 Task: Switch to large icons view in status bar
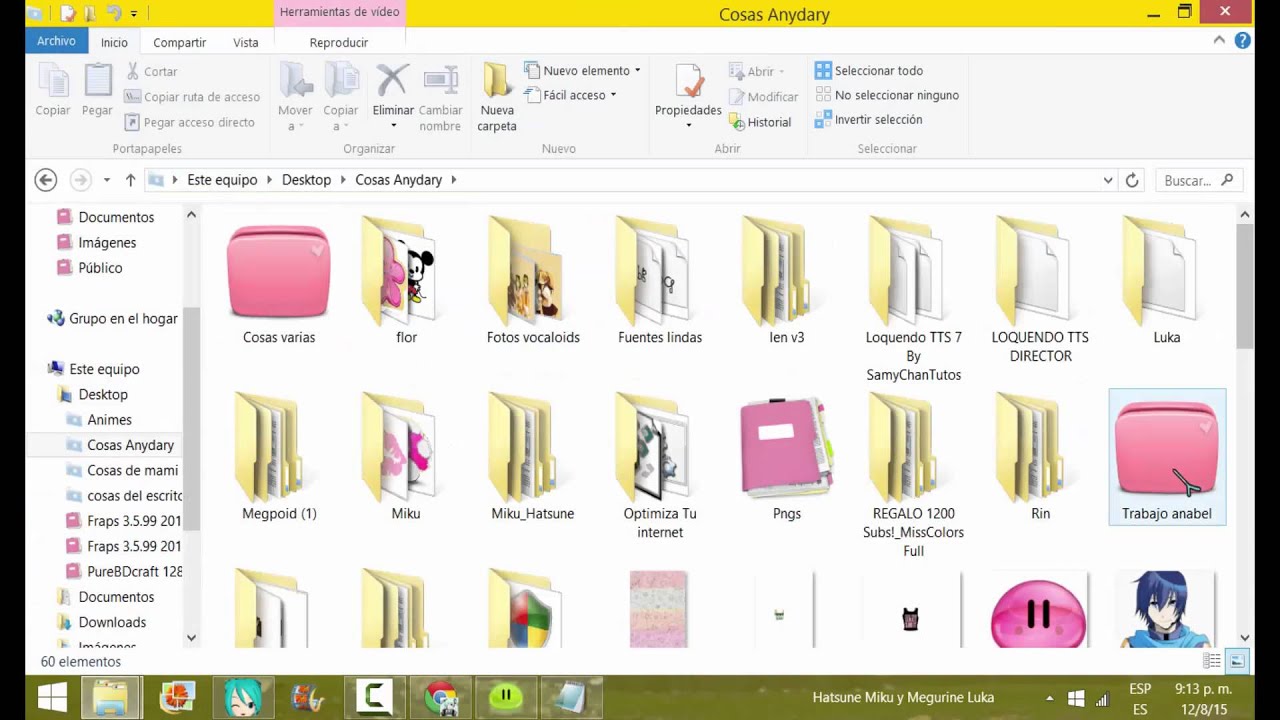1237,661
